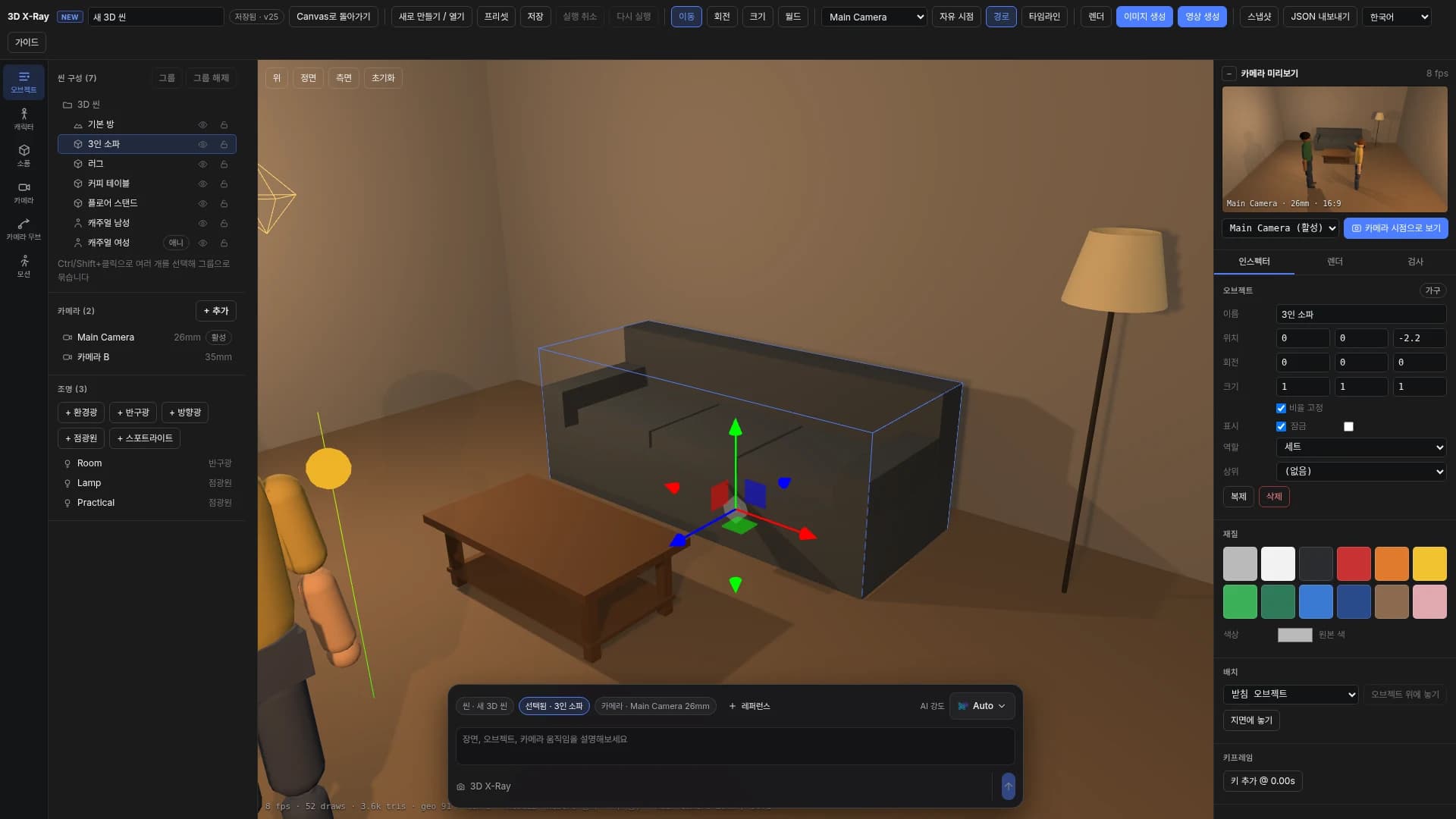Click the red X-axis arrow of move gizmo
The height and width of the screenshot is (819, 1456).
tap(807, 534)
